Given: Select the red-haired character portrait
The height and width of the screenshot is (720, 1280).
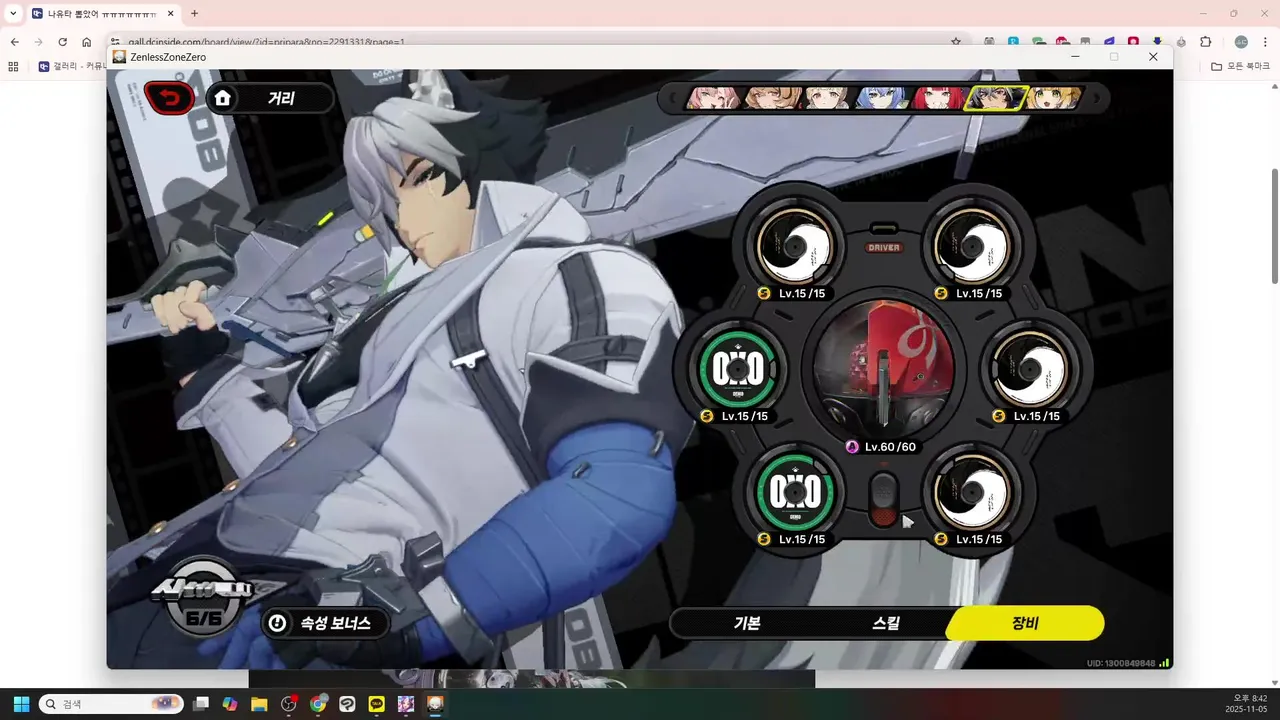Looking at the screenshot, I should (940, 98).
